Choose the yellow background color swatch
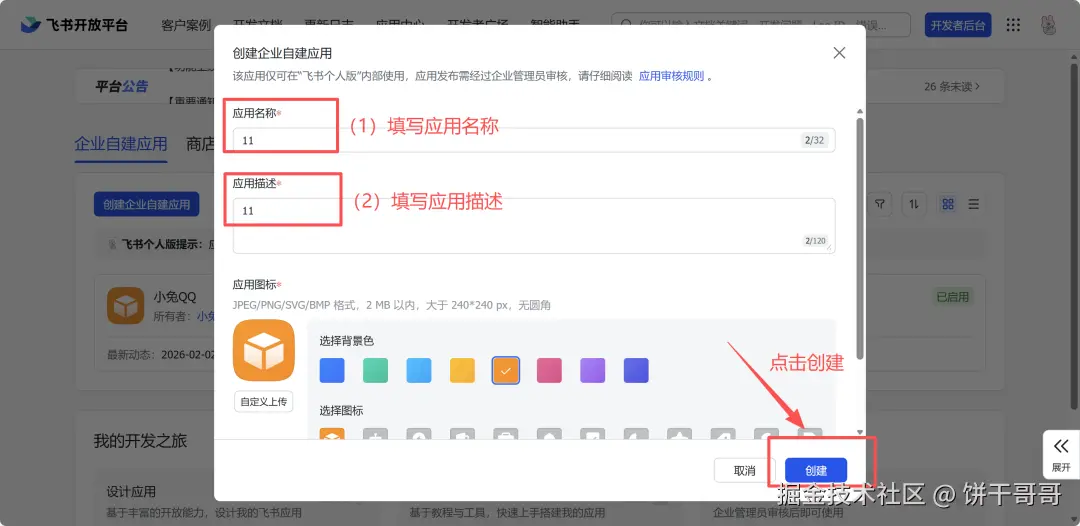This screenshot has width=1080, height=526. tap(462, 370)
